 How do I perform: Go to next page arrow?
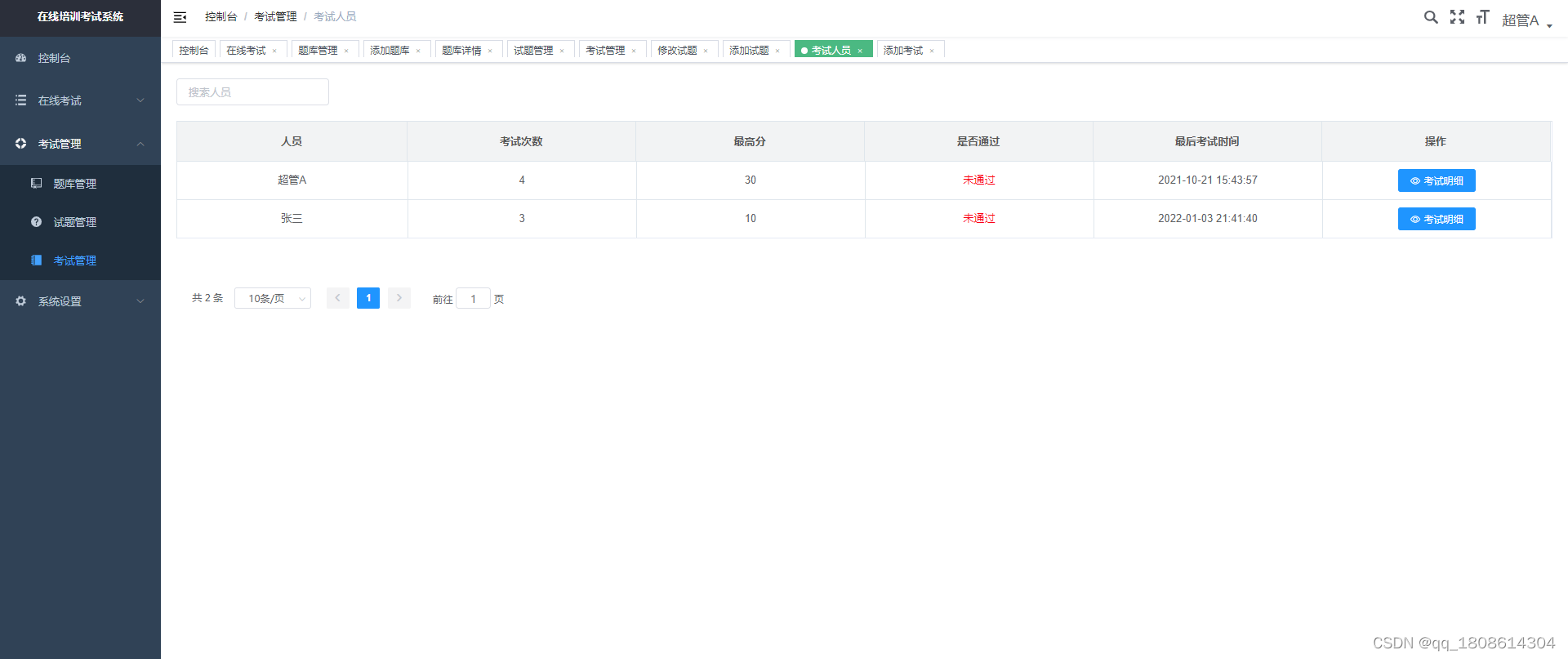399,298
